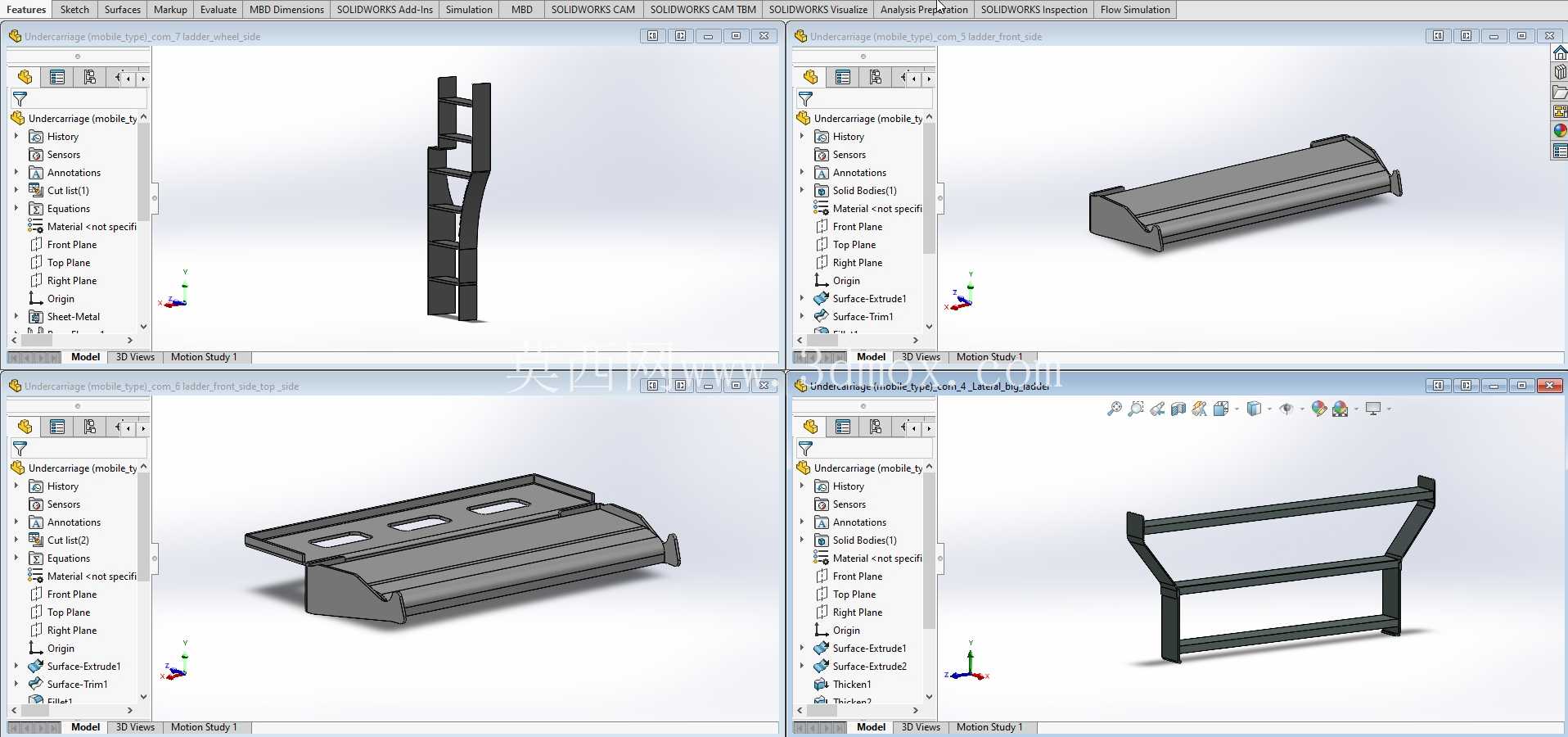Open Design Library icon in task pane
Viewport: 1568px width, 737px height.
pos(1560,72)
